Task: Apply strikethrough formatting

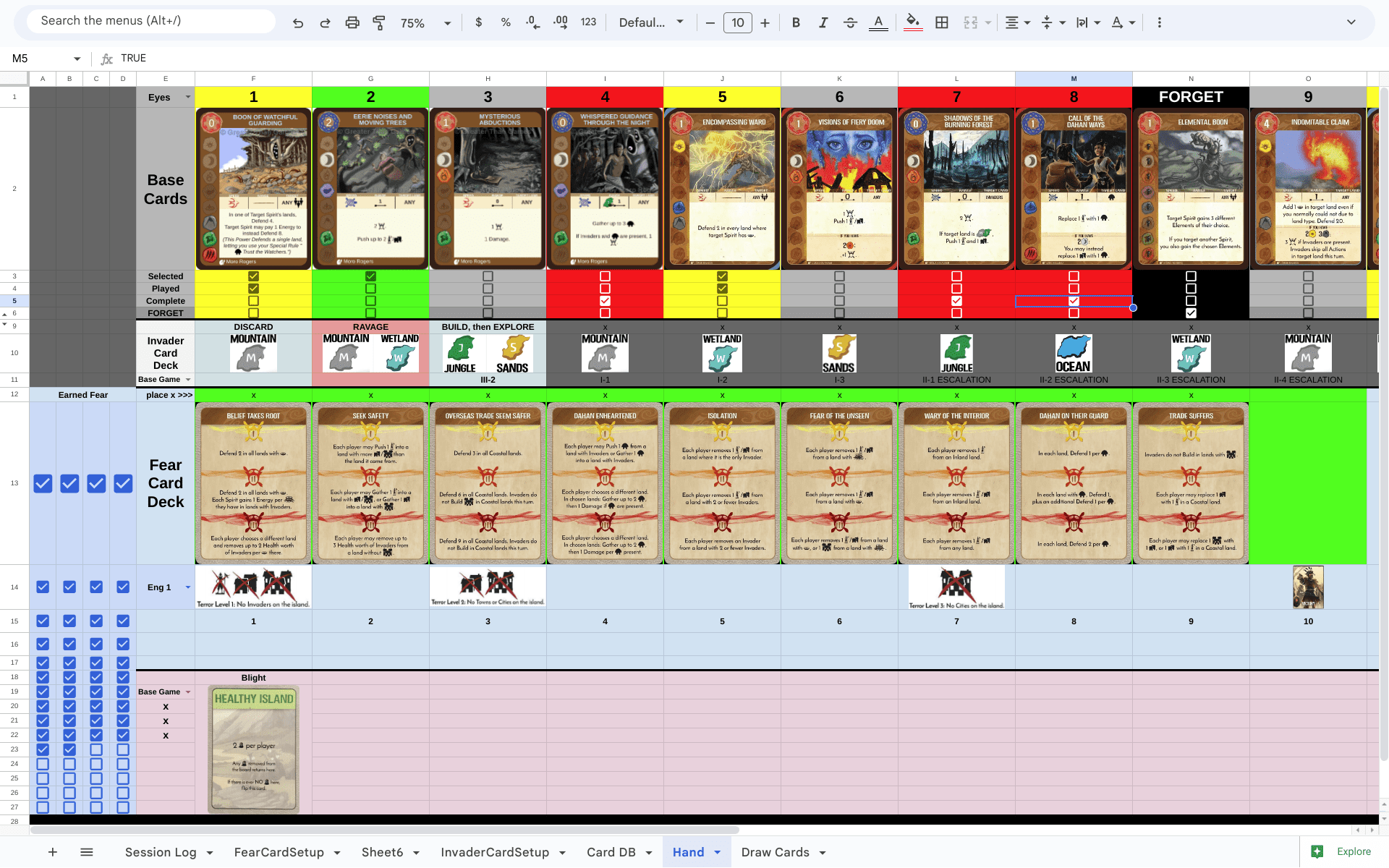Action: (x=851, y=22)
